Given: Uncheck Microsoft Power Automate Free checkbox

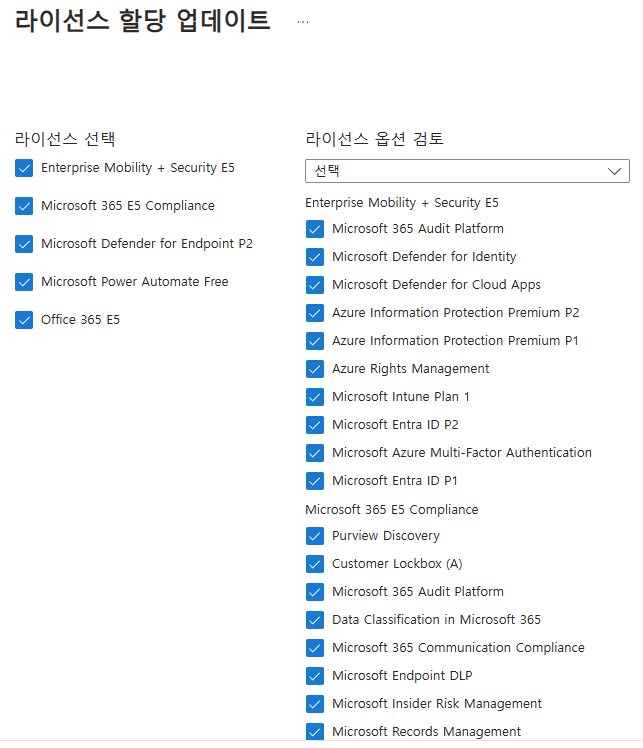Looking at the screenshot, I should tap(24, 282).
